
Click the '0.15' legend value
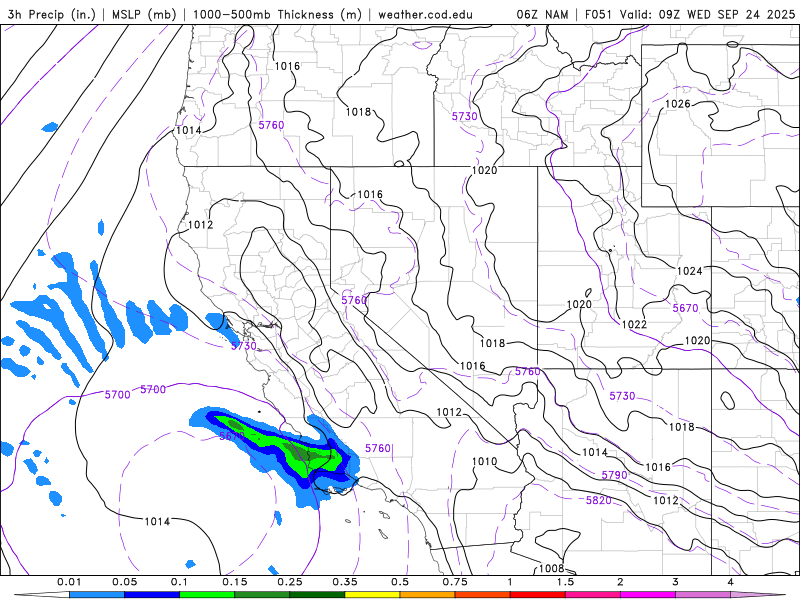[x=235, y=582]
